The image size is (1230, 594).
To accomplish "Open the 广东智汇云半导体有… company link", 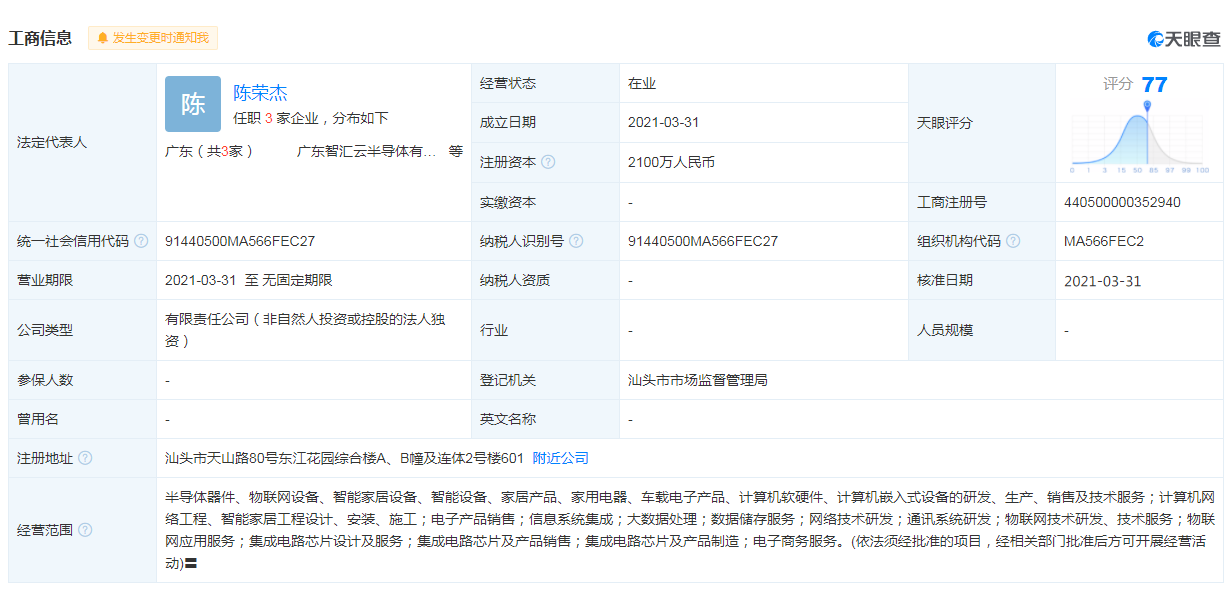I will tap(366, 151).
